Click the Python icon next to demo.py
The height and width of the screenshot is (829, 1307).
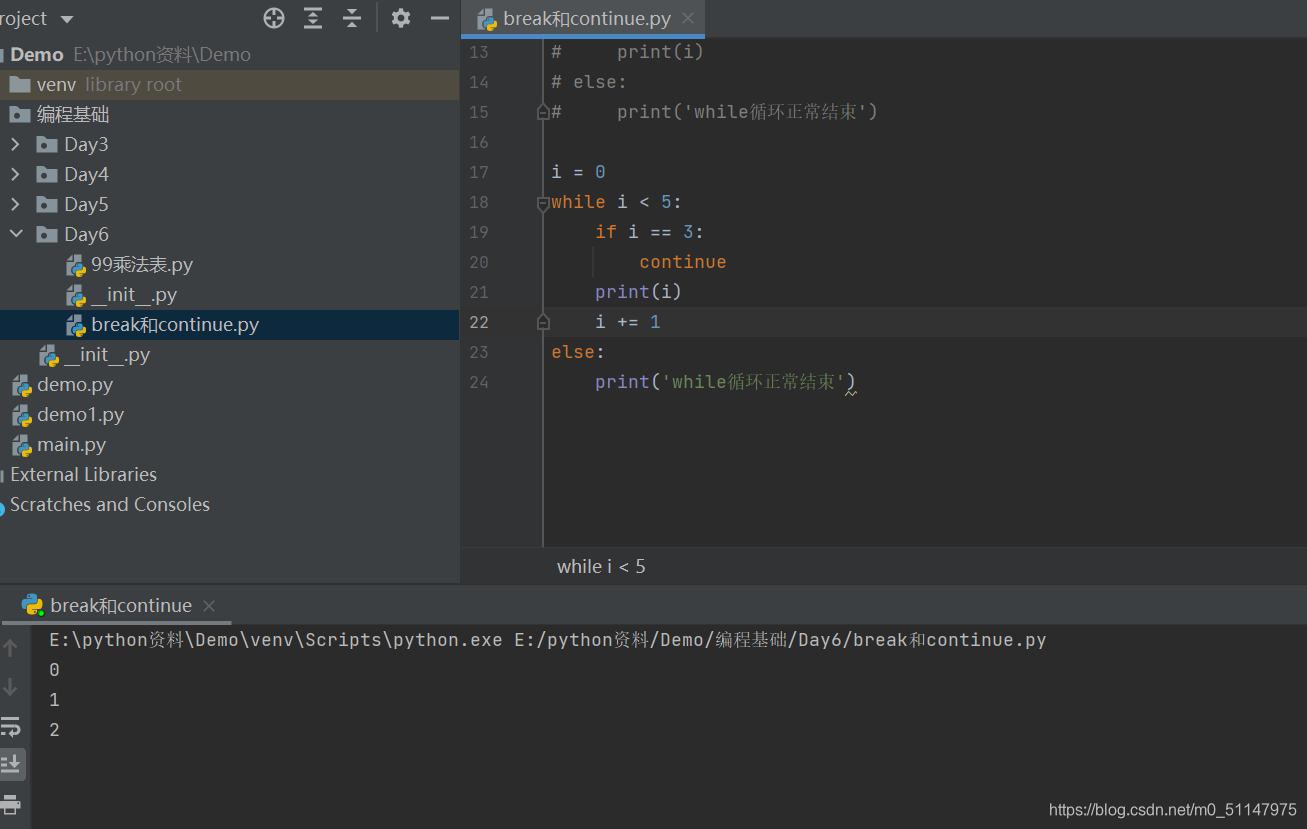[22, 385]
